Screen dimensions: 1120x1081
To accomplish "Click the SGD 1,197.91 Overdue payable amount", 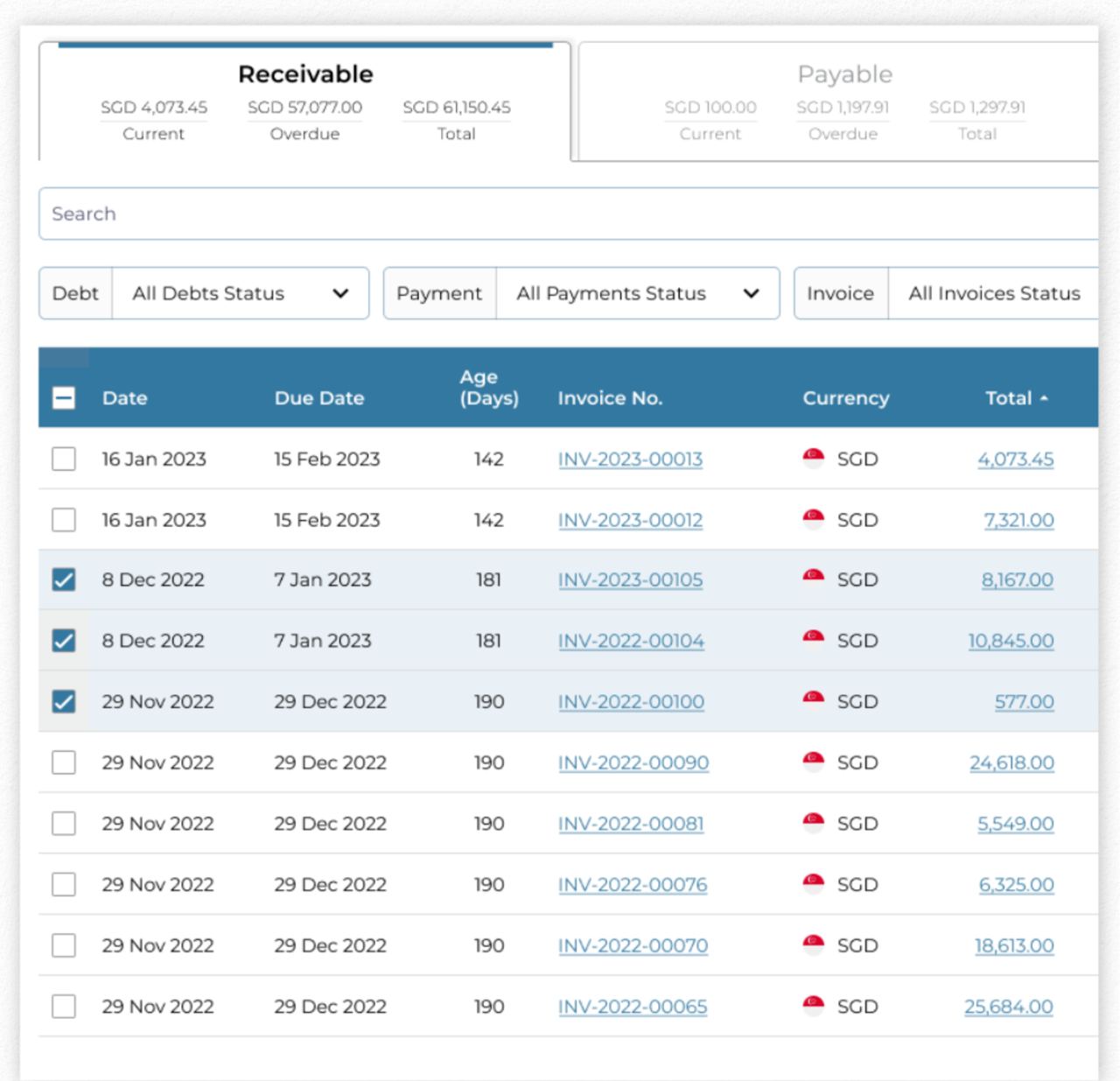I will (x=843, y=108).
